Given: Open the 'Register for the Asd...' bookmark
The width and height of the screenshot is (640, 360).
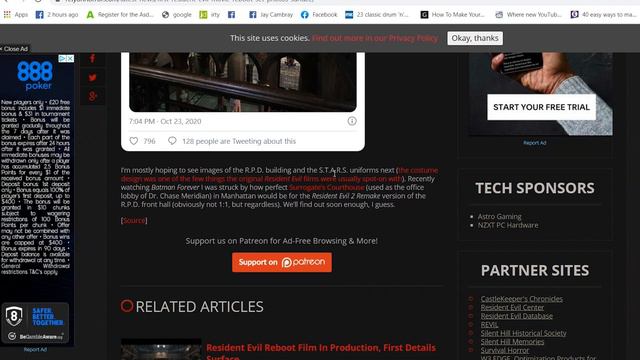Looking at the screenshot, I should [120, 15].
